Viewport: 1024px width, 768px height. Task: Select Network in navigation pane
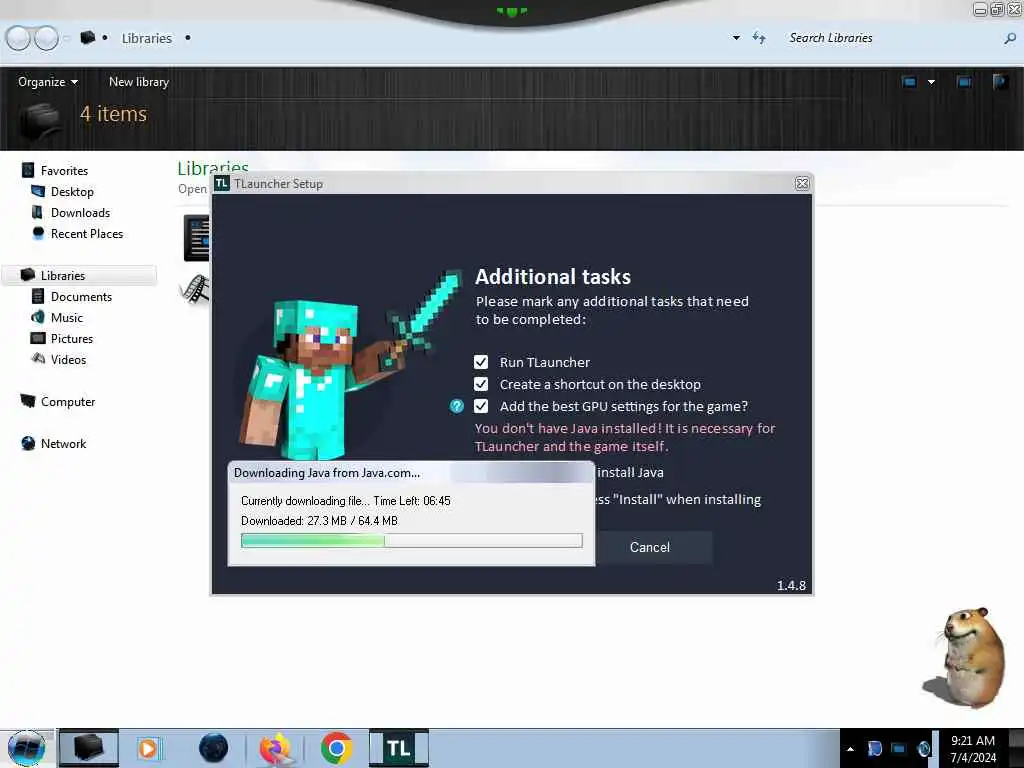pyautogui.click(x=63, y=443)
